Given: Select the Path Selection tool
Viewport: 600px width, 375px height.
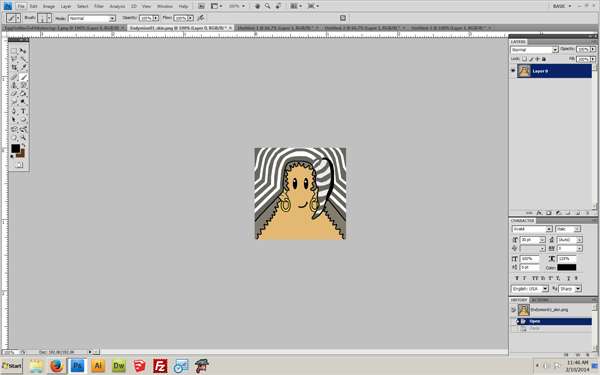Looking at the screenshot, I should tap(14, 119).
